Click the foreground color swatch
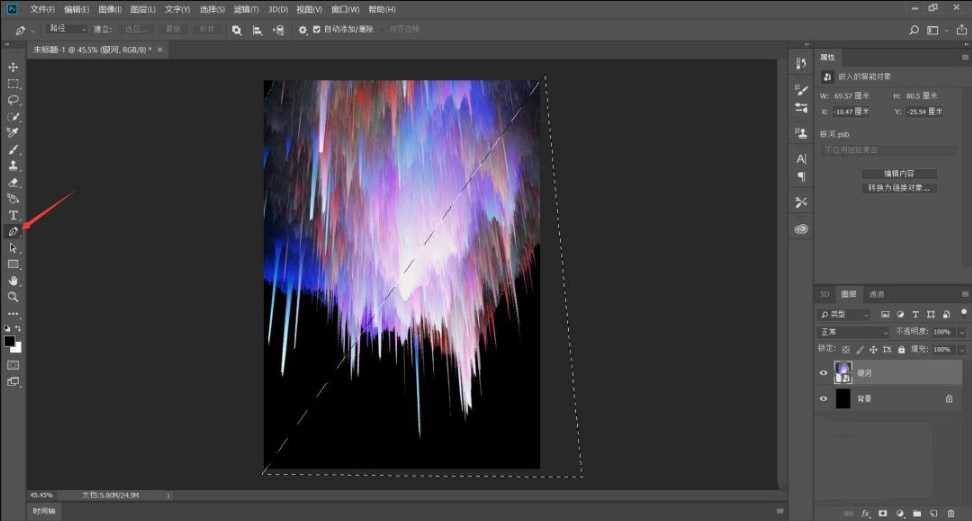 (x=10, y=341)
